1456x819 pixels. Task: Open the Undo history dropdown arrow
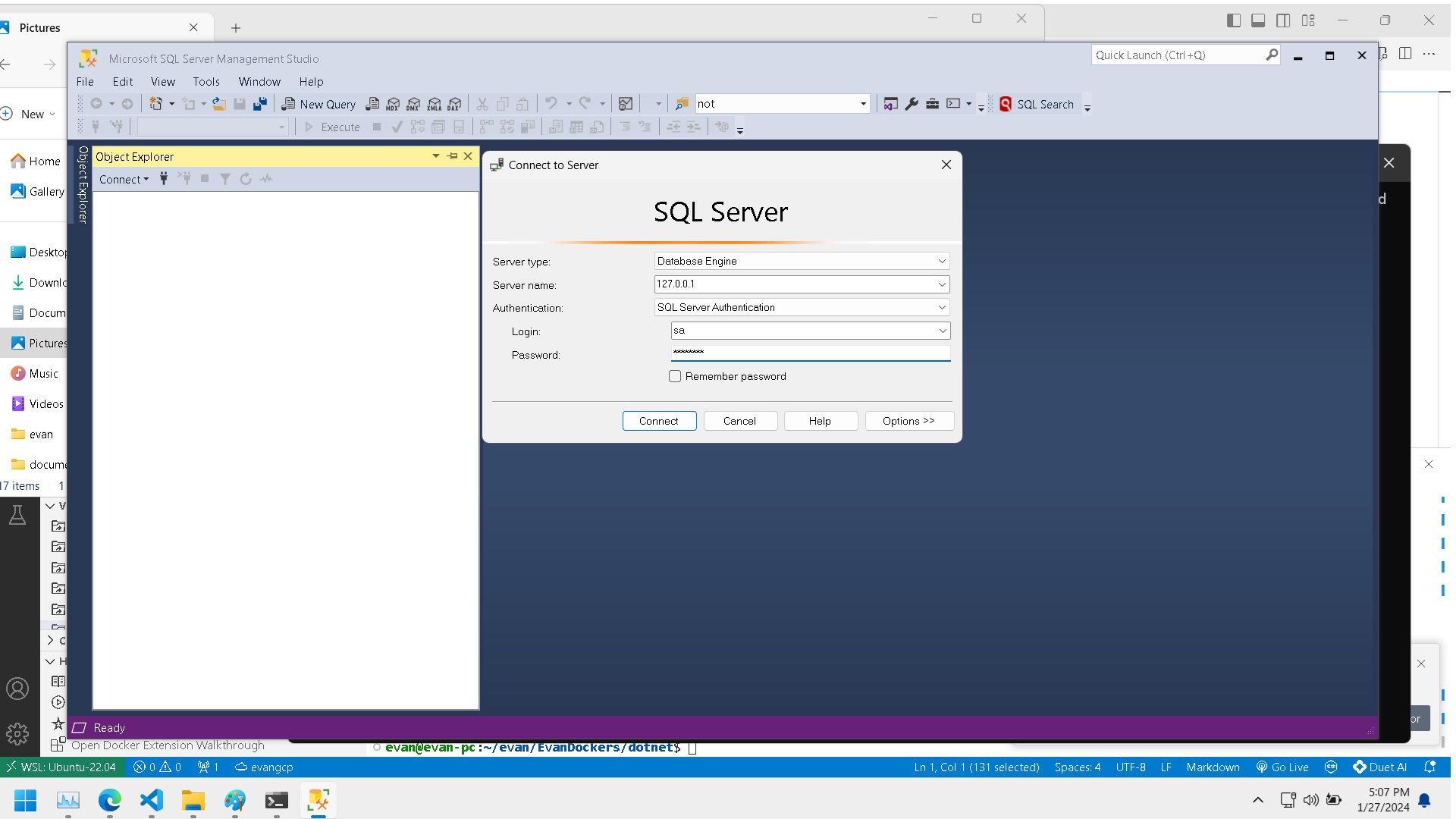click(x=569, y=104)
